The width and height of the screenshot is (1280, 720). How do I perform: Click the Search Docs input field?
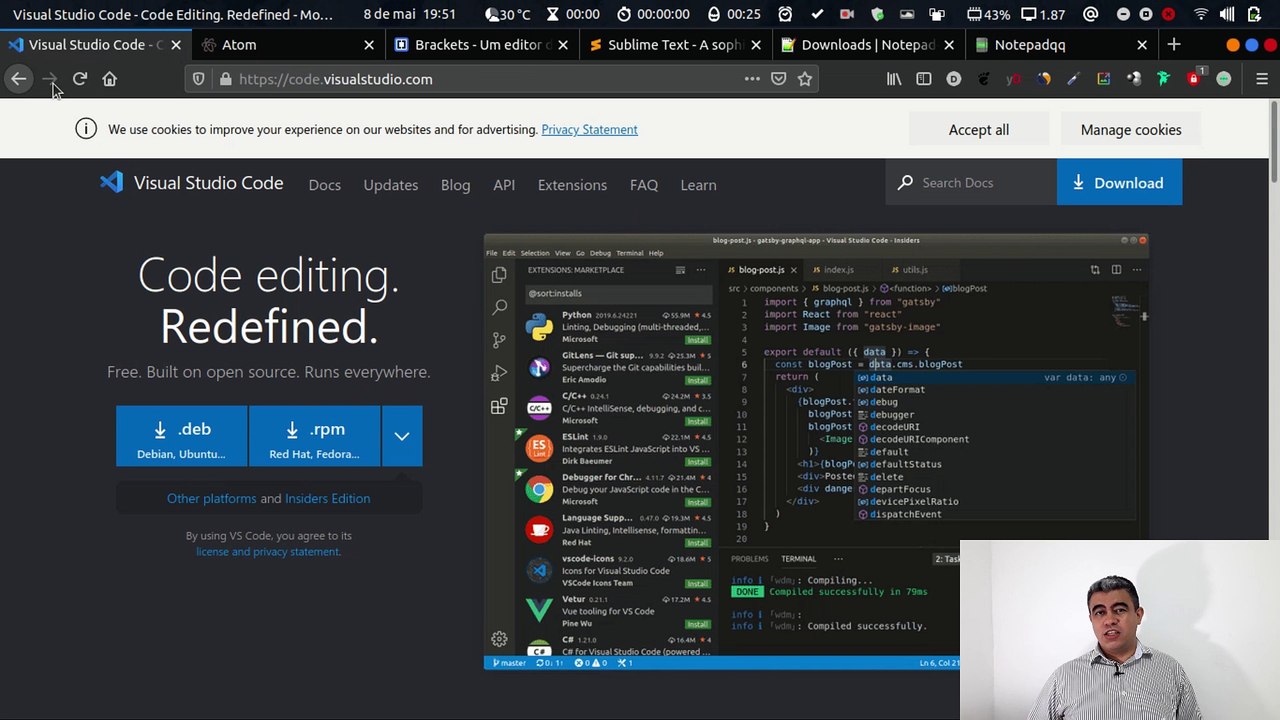980,183
